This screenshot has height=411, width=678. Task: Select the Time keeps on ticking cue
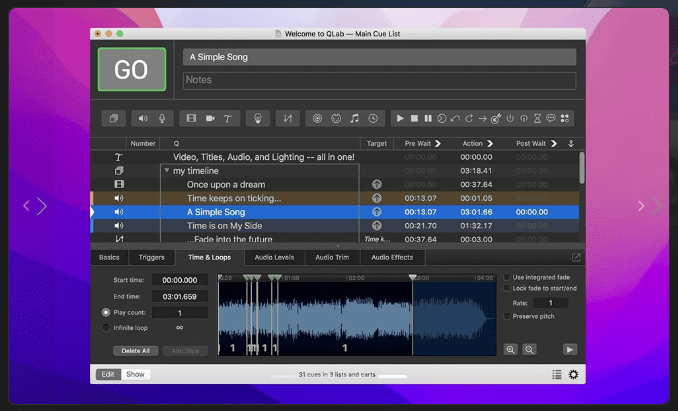[x=335, y=198]
